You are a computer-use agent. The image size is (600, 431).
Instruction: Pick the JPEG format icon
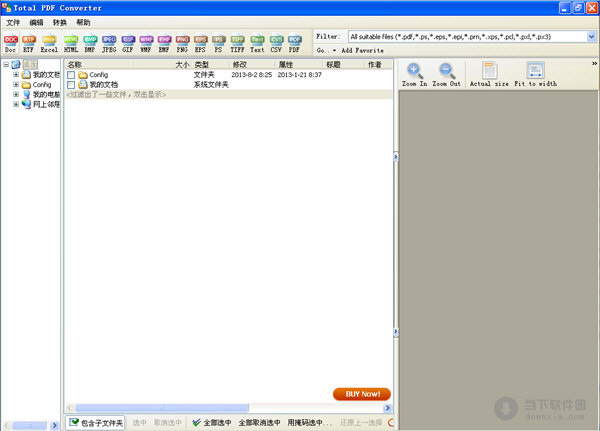(109, 43)
